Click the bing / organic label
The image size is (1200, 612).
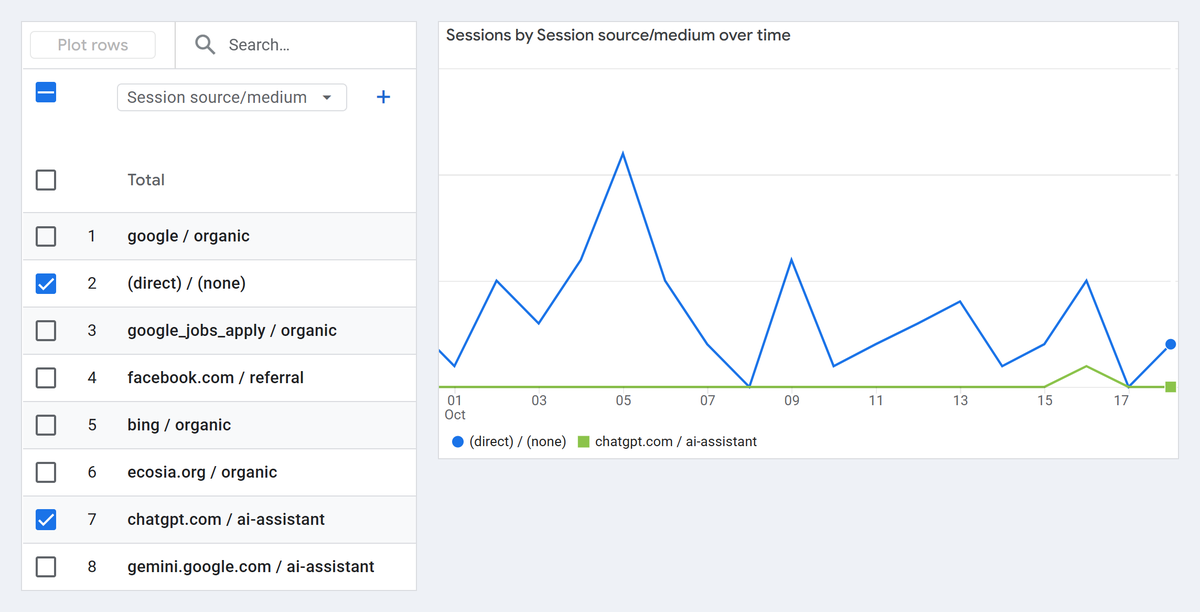[179, 425]
